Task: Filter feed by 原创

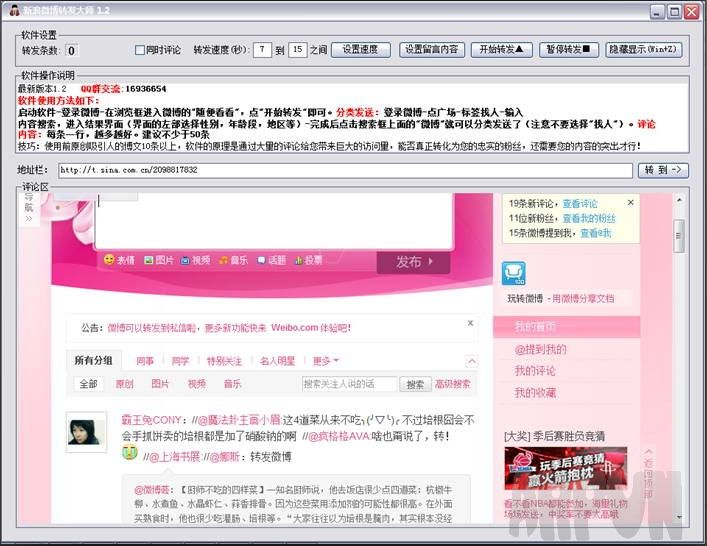Action: (x=124, y=384)
